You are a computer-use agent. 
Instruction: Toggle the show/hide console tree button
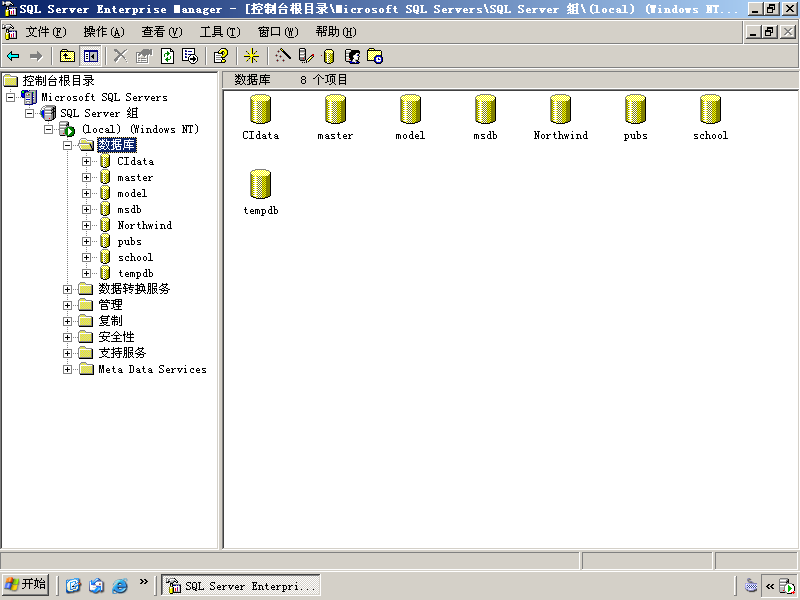pyautogui.click(x=91, y=56)
